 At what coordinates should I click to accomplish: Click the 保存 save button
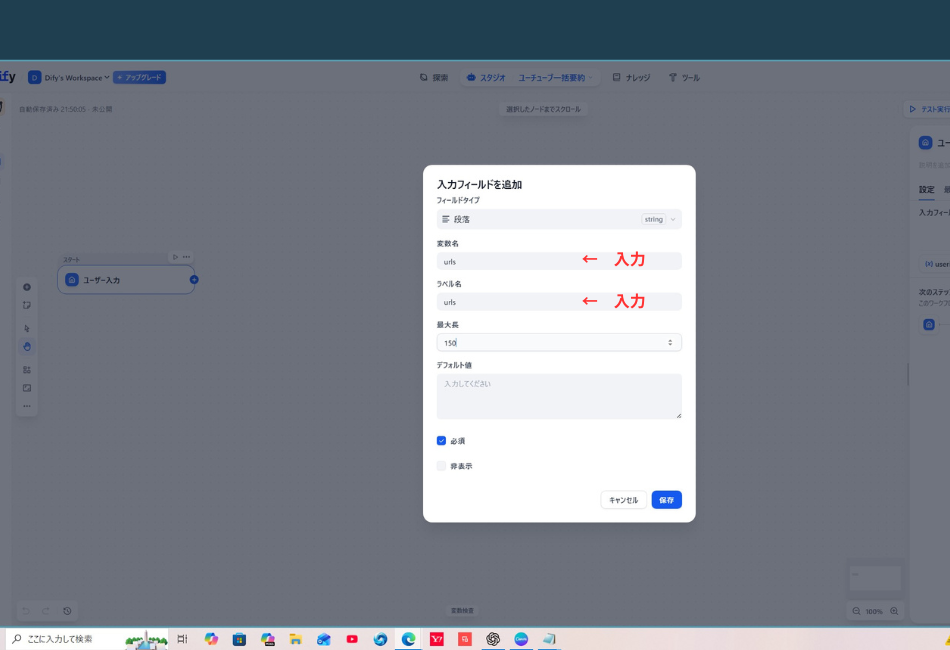pos(666,500)
